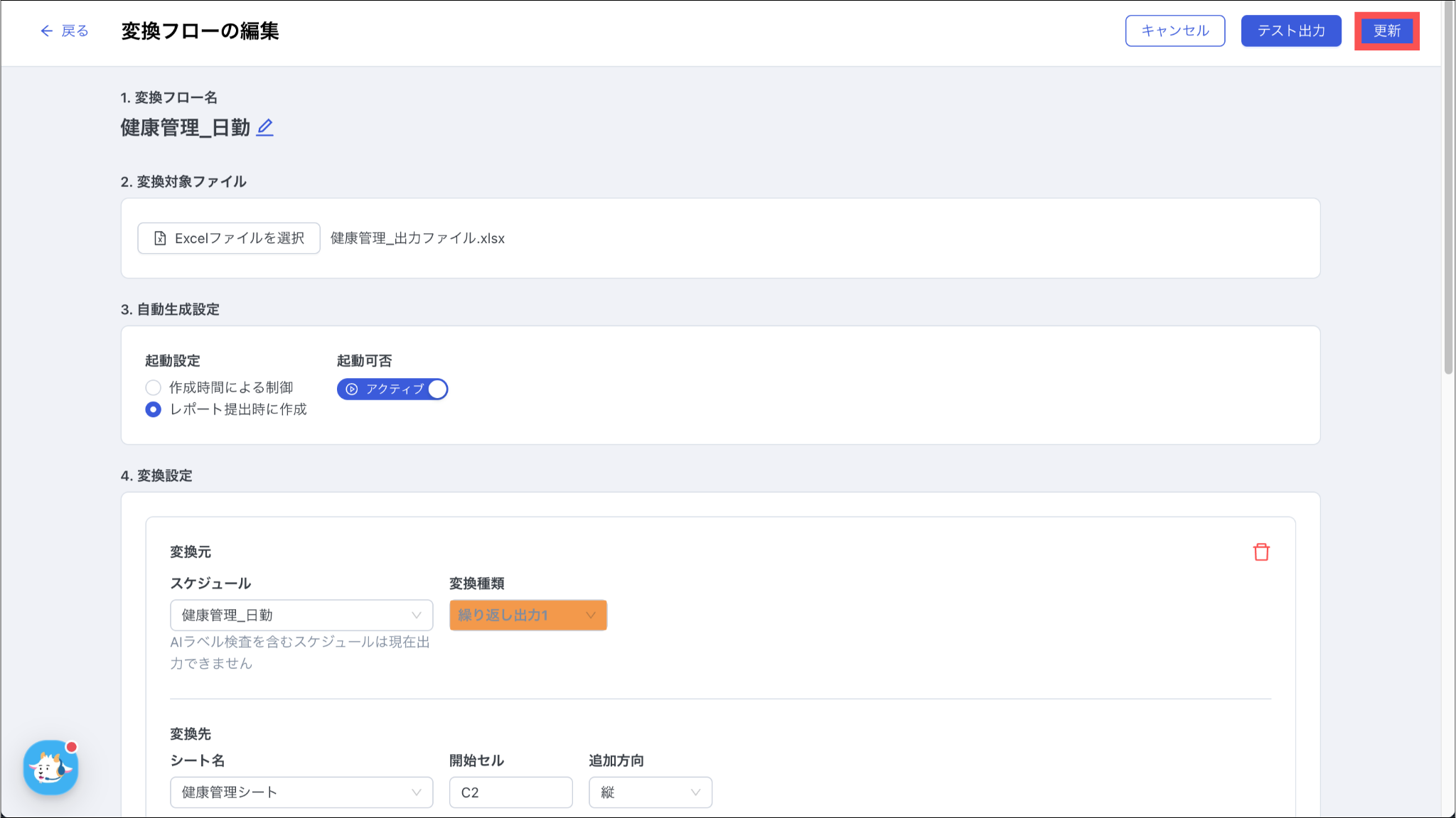Viewport: 1456px width, 818px height.
Task: Click the play icon in アクティブ switch
Action: click(351, 389)
